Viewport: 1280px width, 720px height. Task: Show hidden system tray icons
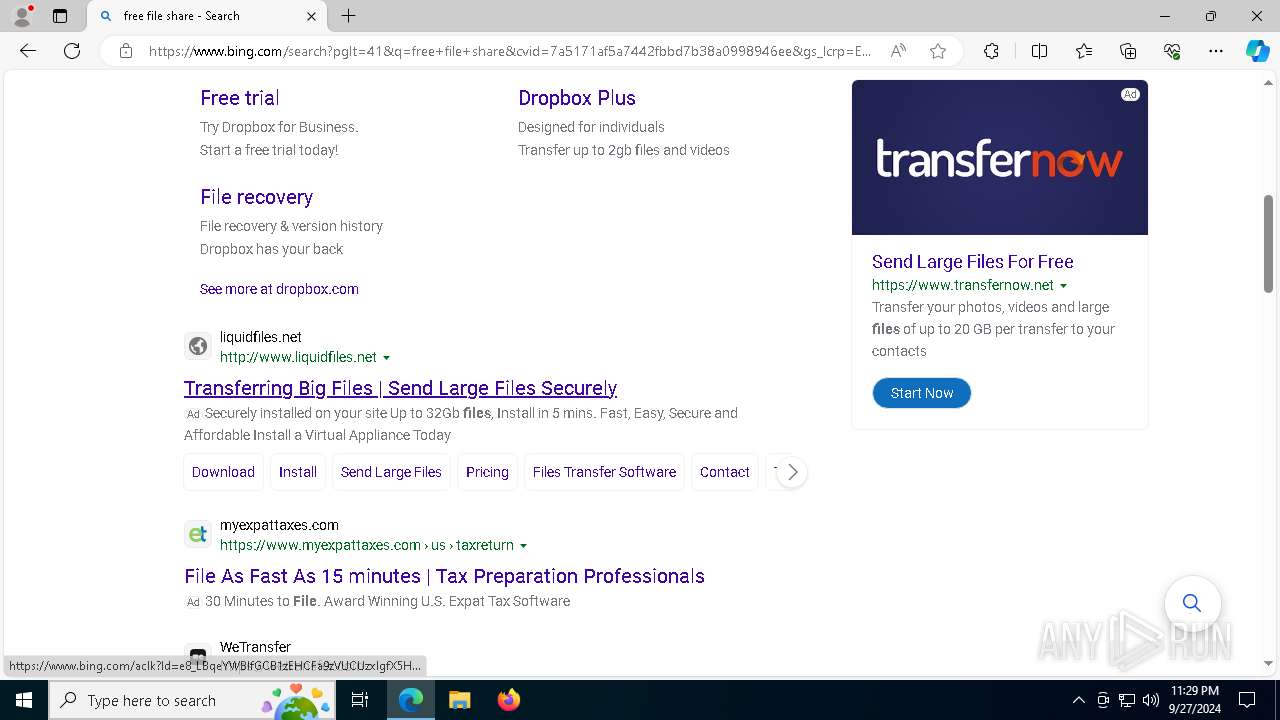coord(1078,700)
